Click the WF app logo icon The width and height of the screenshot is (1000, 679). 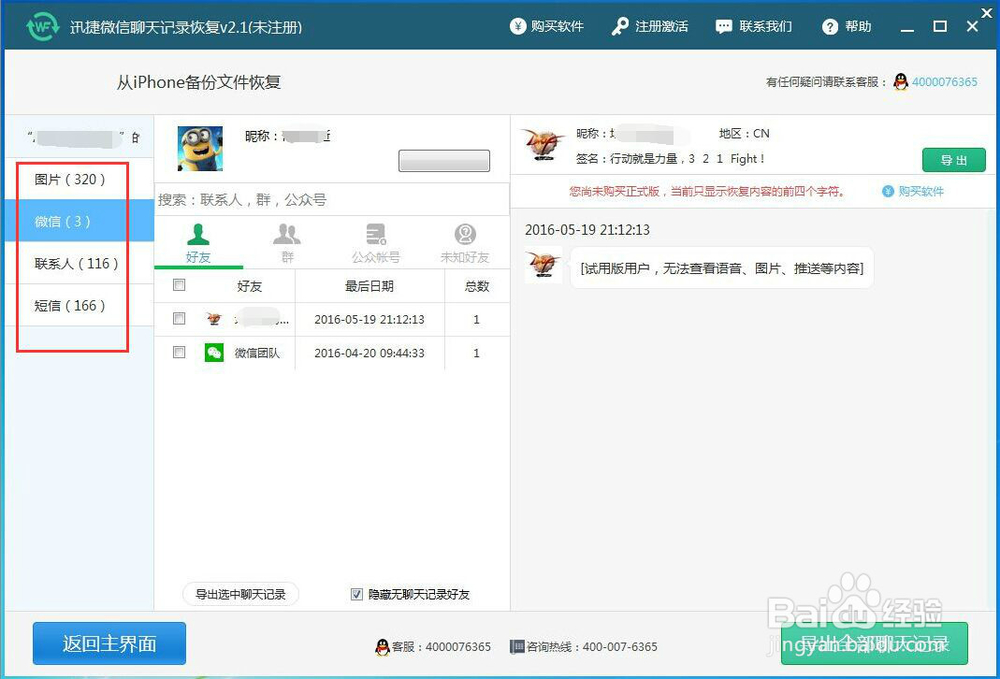[x=42, y=26]
